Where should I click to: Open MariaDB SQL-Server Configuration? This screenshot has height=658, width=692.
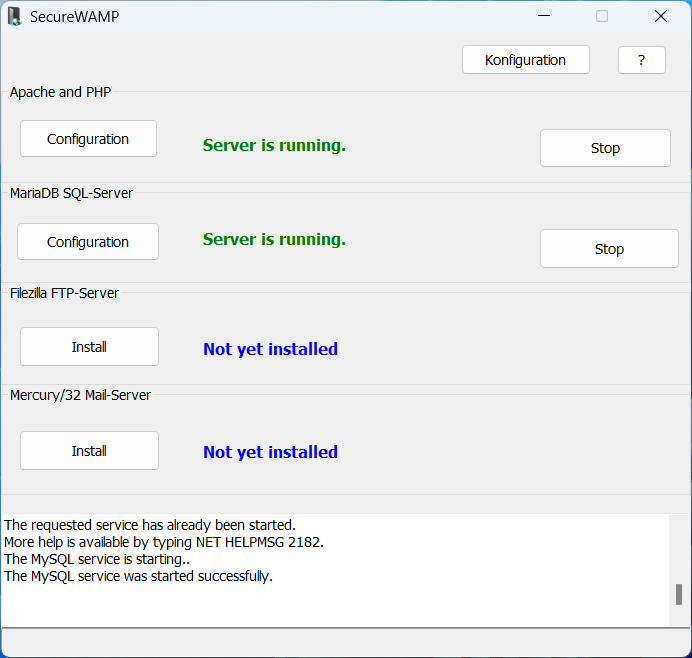[88, 241]
